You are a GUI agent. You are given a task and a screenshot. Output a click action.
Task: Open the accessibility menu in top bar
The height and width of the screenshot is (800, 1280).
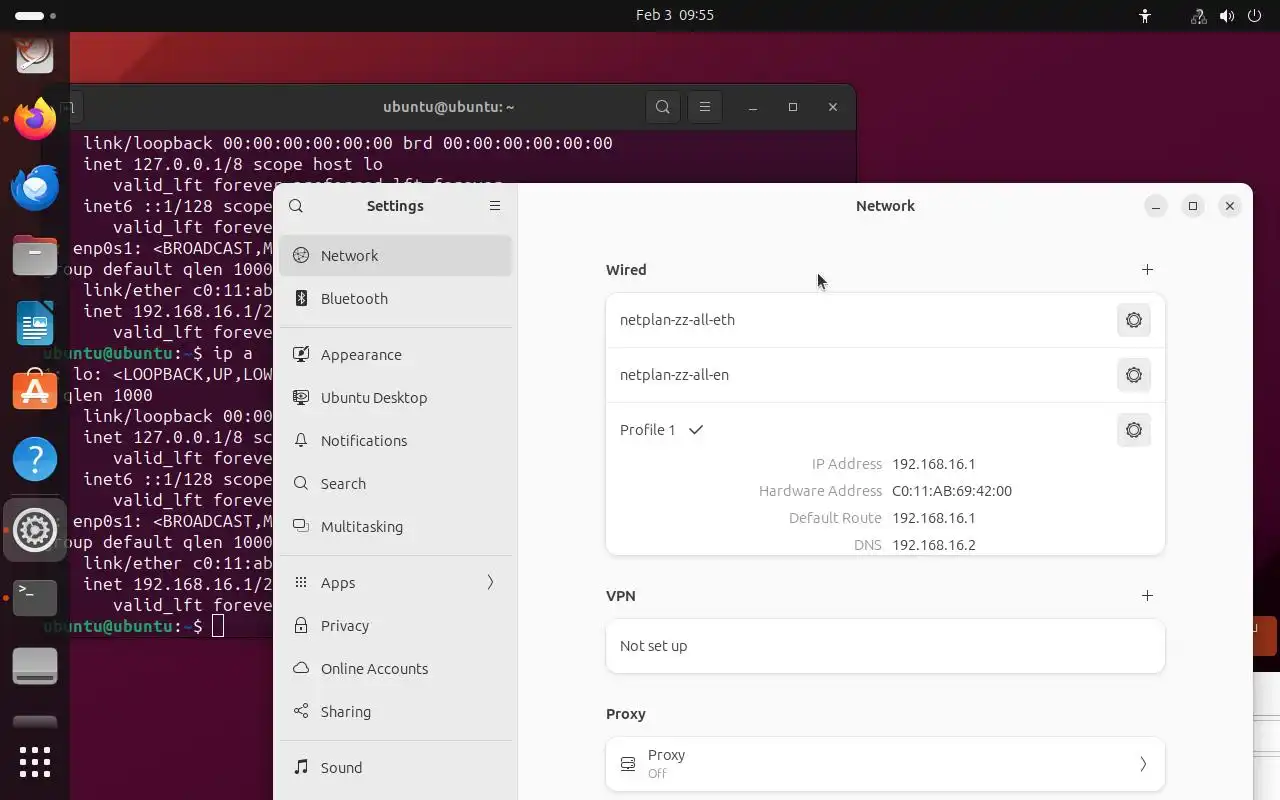[1145, 15]
